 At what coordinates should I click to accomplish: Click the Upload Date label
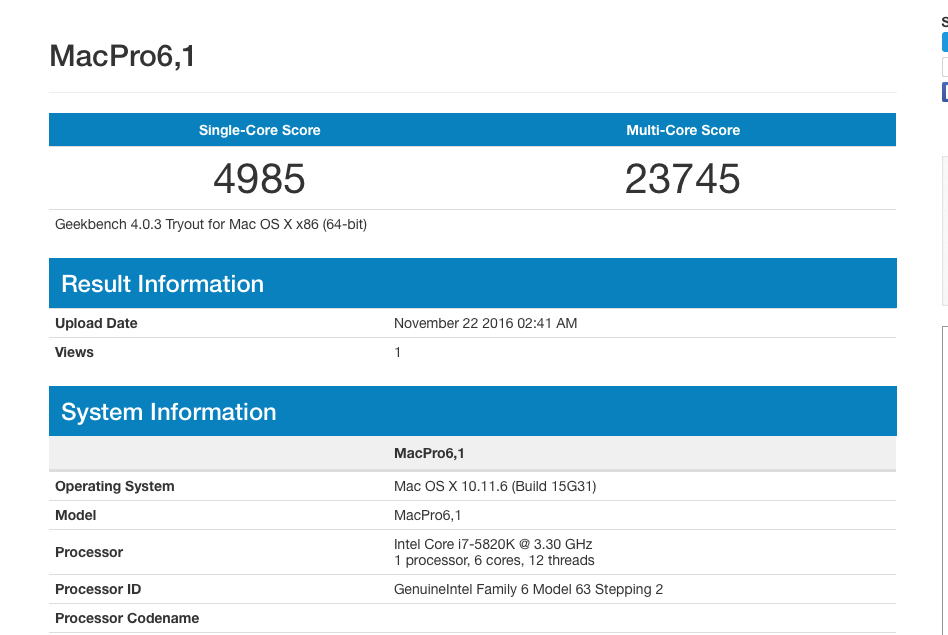[96, 323]
